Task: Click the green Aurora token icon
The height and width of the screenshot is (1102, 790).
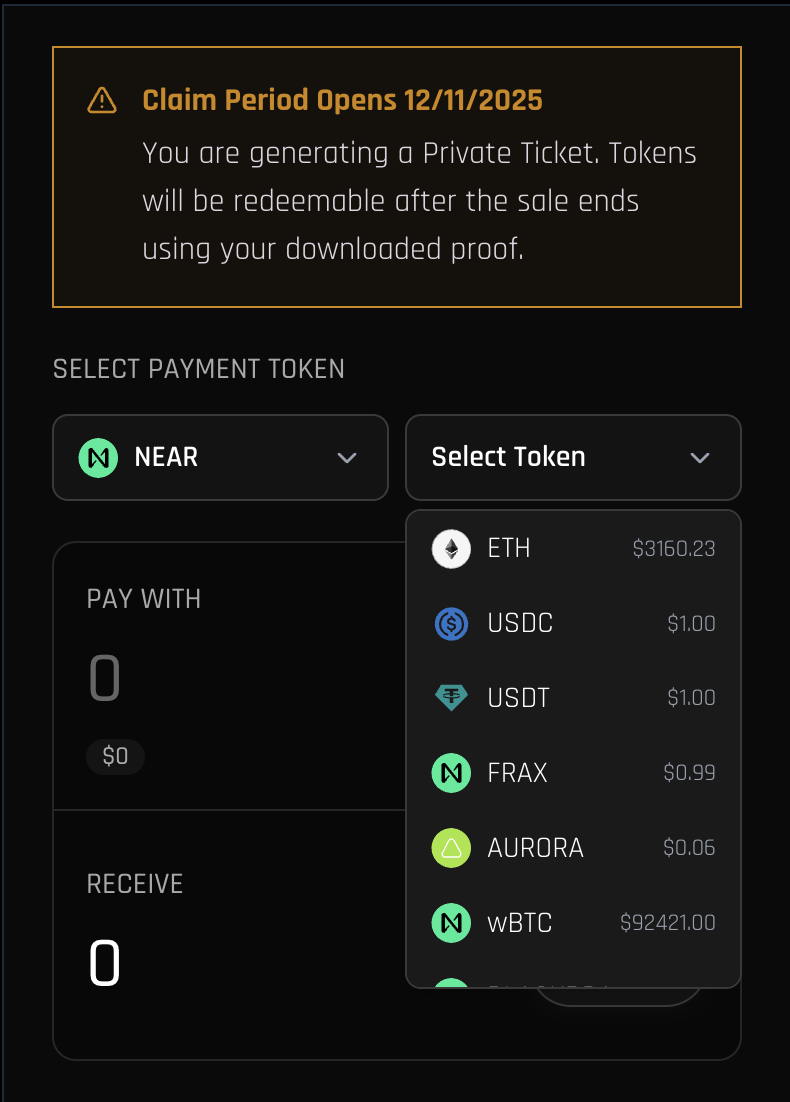Action: tap(451, 848)
